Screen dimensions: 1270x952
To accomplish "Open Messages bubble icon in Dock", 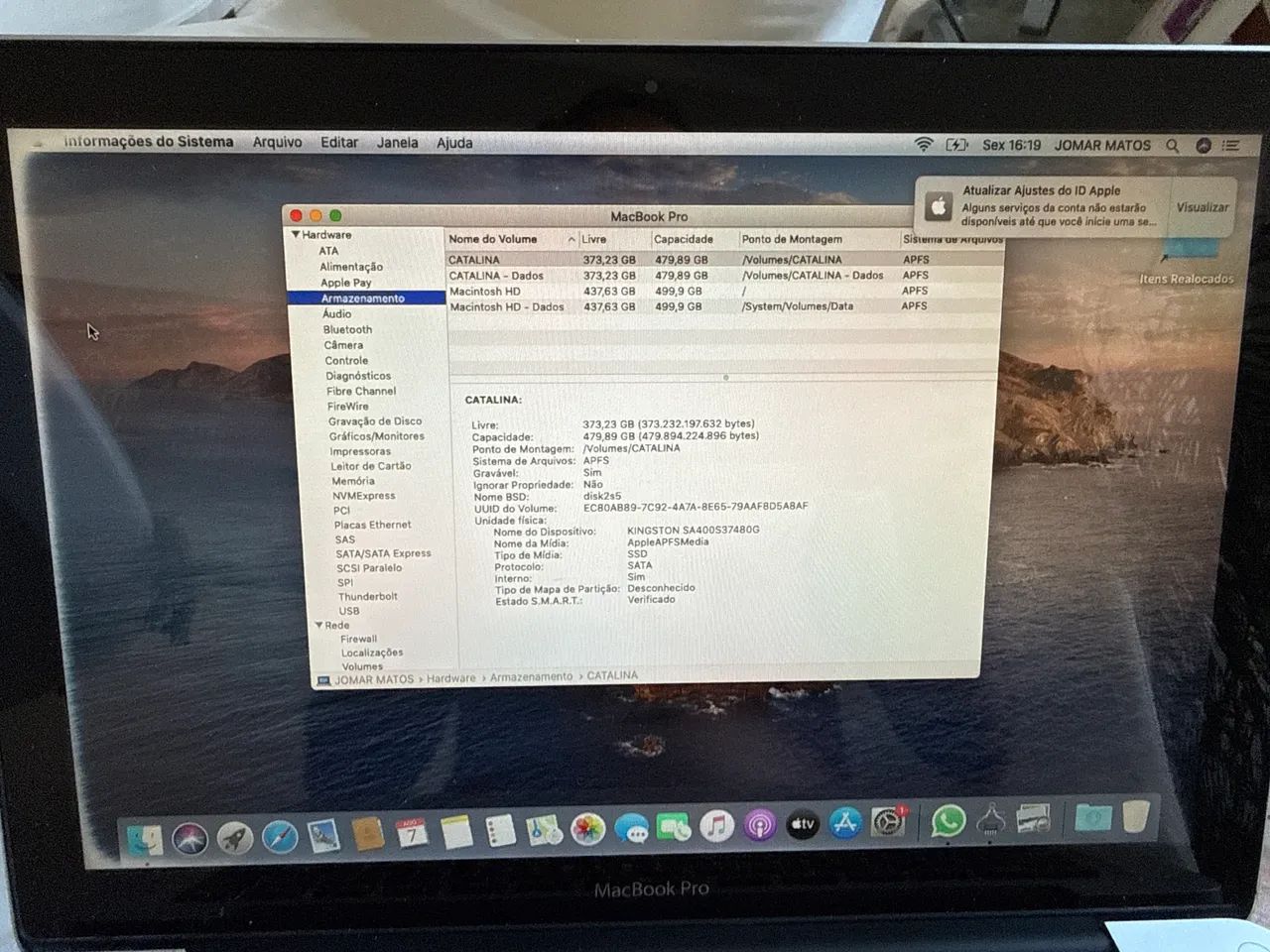I will pos(631,828).
